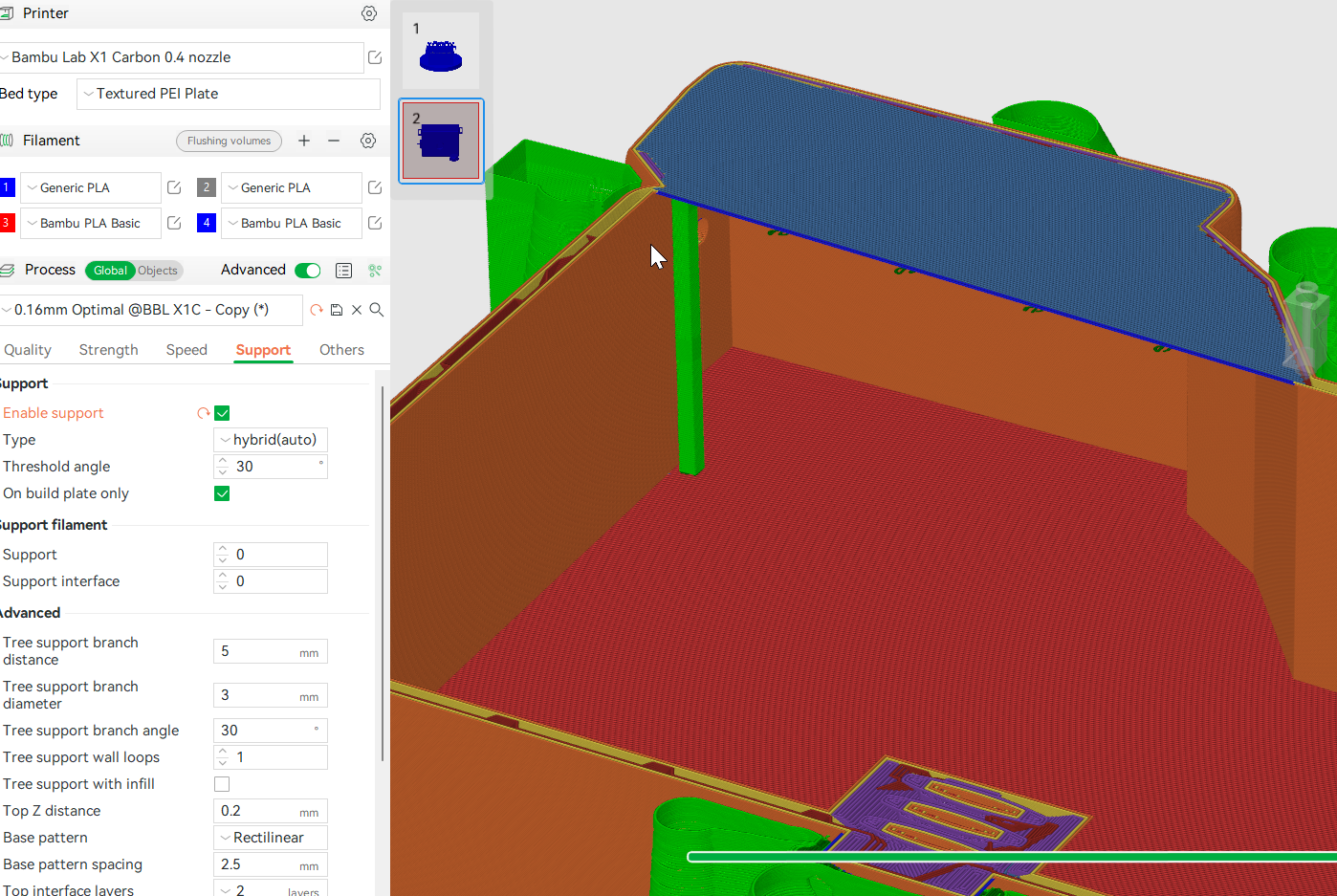The image size is (1337, 896).
Task: Open filament settings gear icon
Action: [x=368, y=141]
